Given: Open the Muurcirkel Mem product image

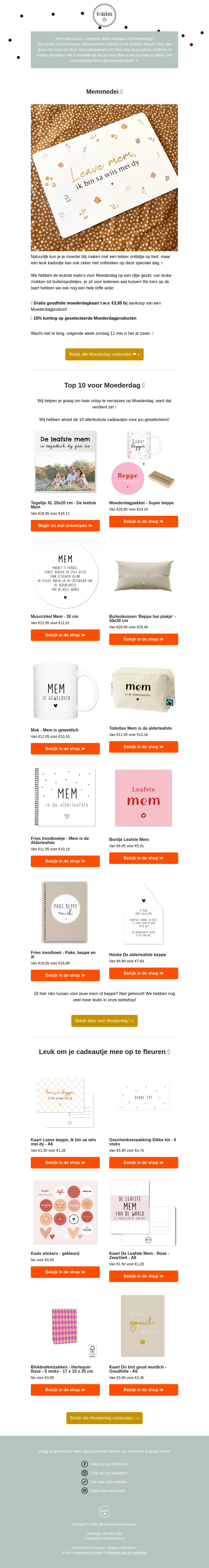Looking at the screenshot, I should click(65, 576).
